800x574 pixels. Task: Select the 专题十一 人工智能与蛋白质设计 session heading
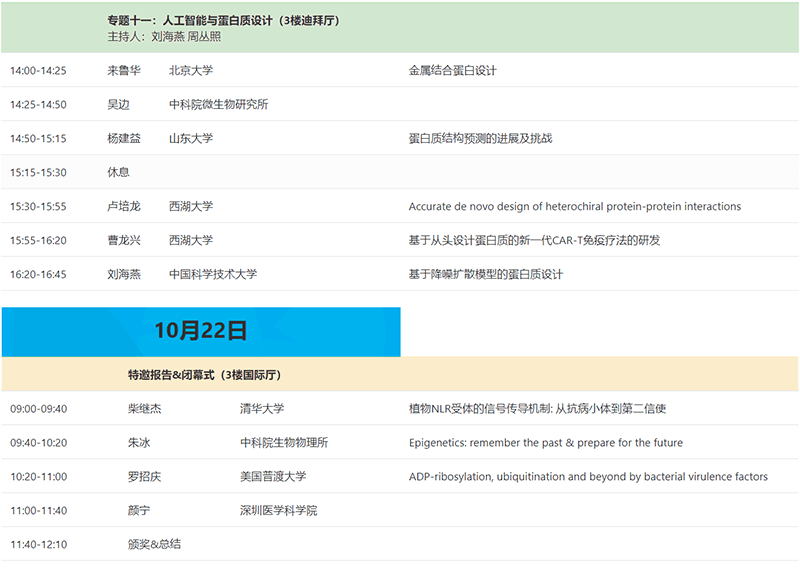pos(222,20)
